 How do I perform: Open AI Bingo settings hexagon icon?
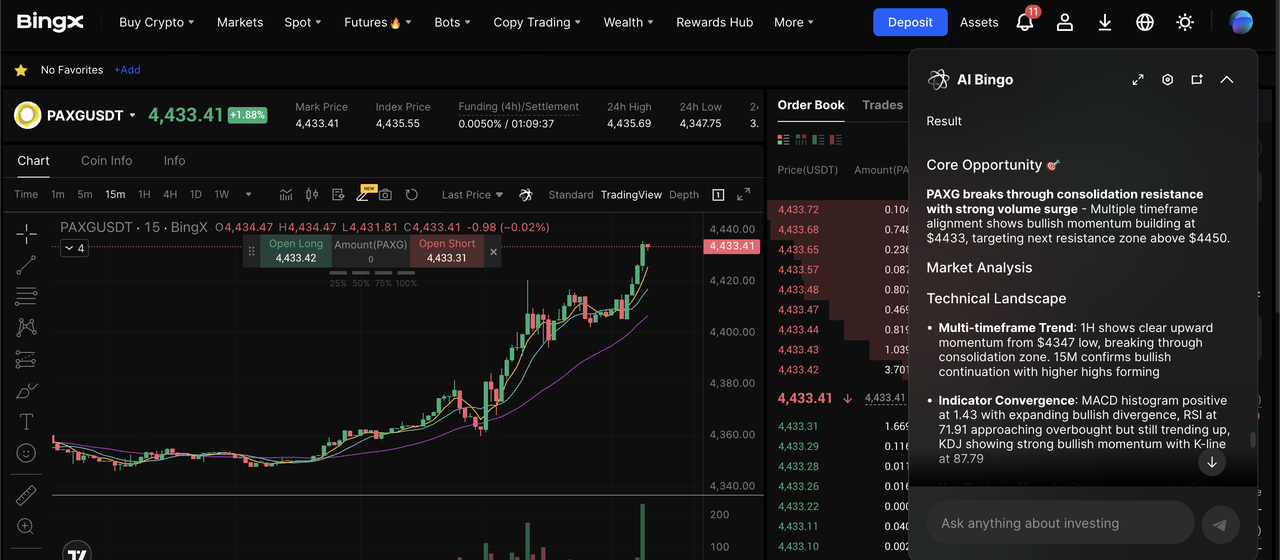click(1167, 80)
